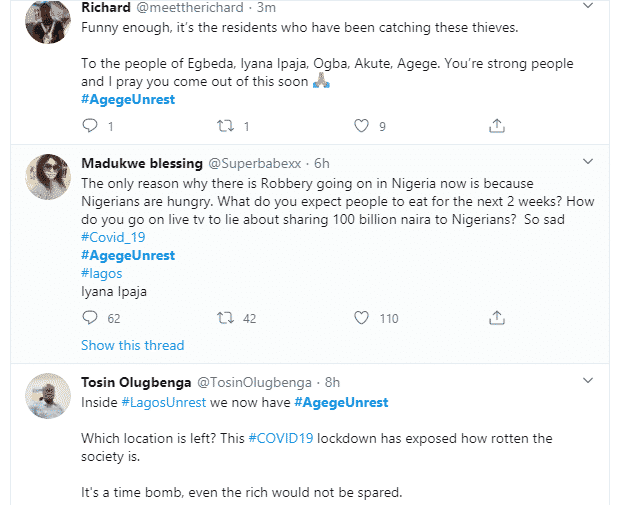Open #lagos hashtag link
The width and height of the screenshot is (619, 505).
[x=100, y=273]
